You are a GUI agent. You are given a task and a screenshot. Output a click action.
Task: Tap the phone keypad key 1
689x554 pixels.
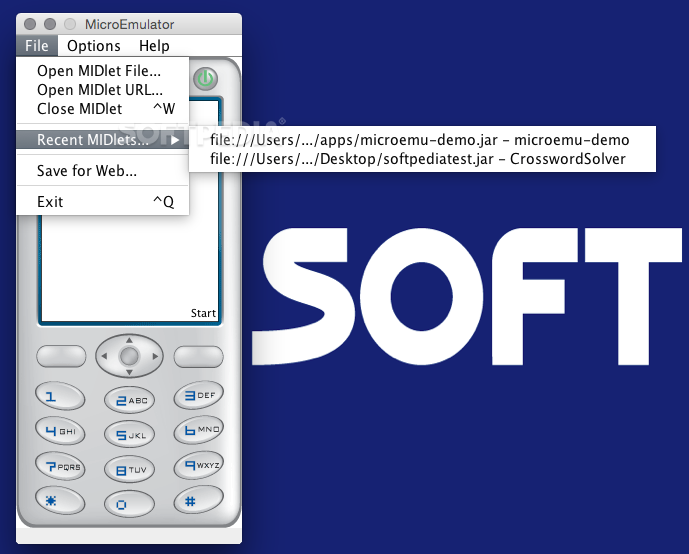(x=60, y=395)
